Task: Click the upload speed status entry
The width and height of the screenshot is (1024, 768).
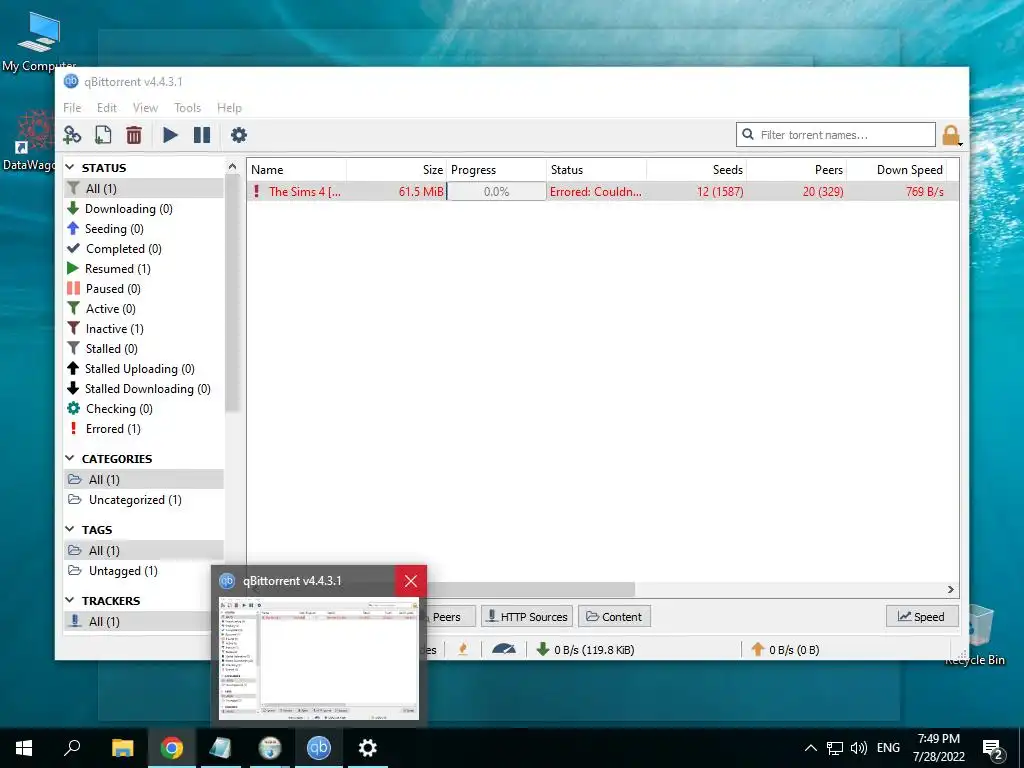Action: pos(785,650)
